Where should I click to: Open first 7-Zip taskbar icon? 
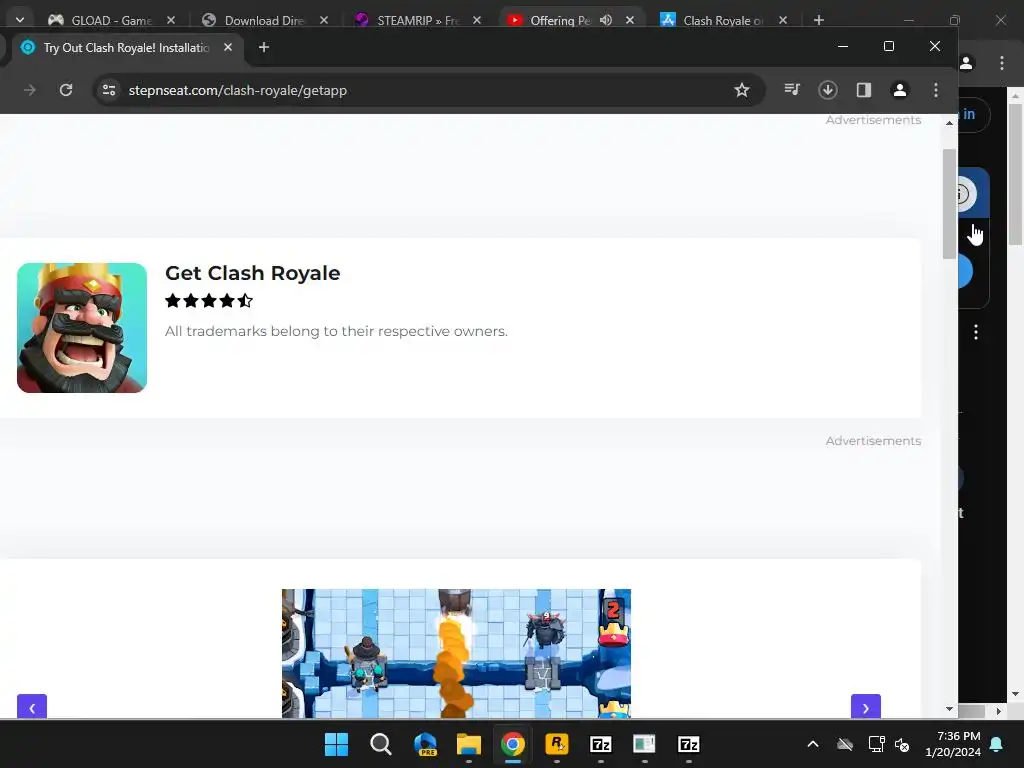tap(600, 744)
